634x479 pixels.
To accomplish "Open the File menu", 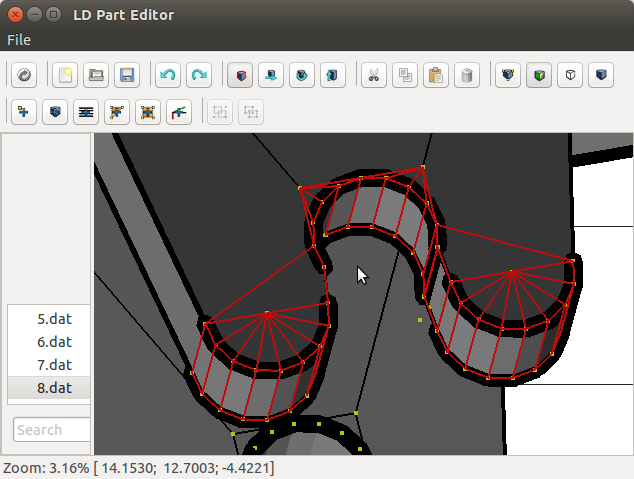I will point(19,40).
